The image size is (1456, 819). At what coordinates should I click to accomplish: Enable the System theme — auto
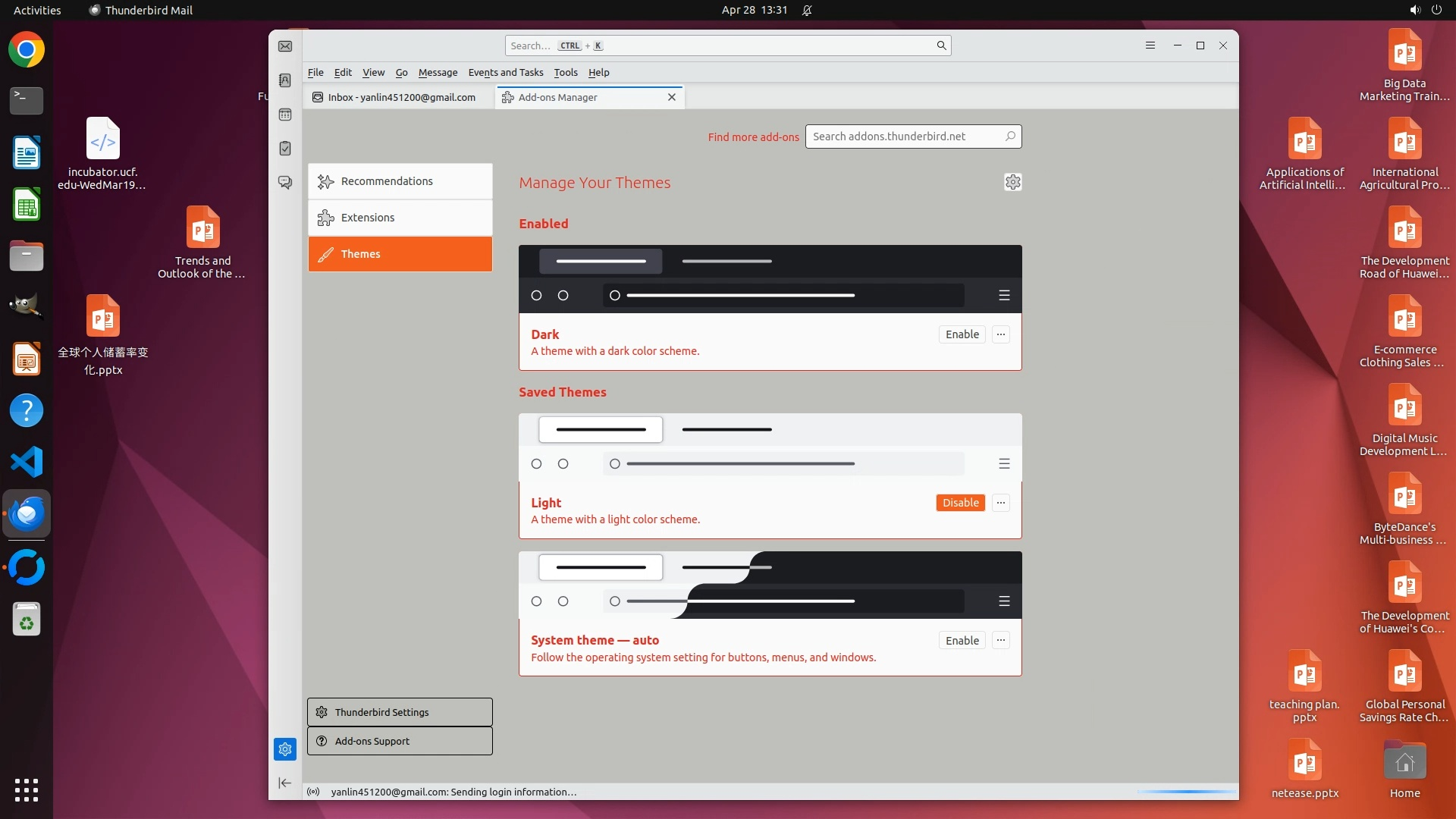962,641
